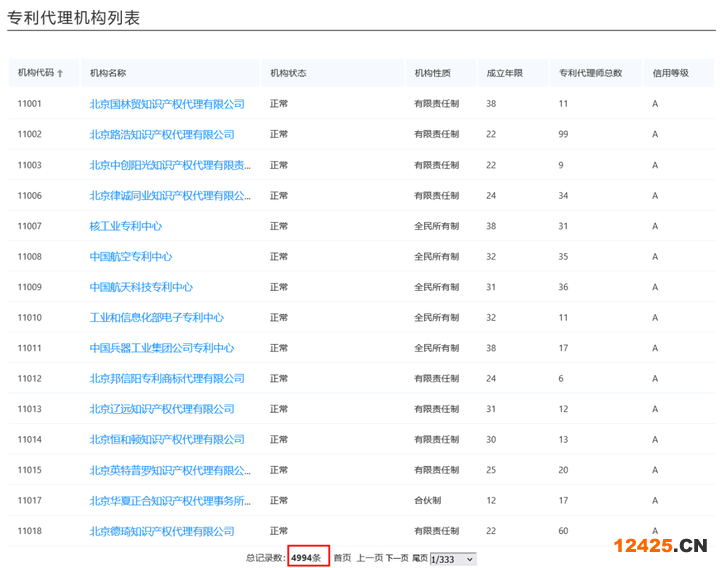Click the 机构名称 column header
This screenshot has width=720, height=568.
point(108,73)
